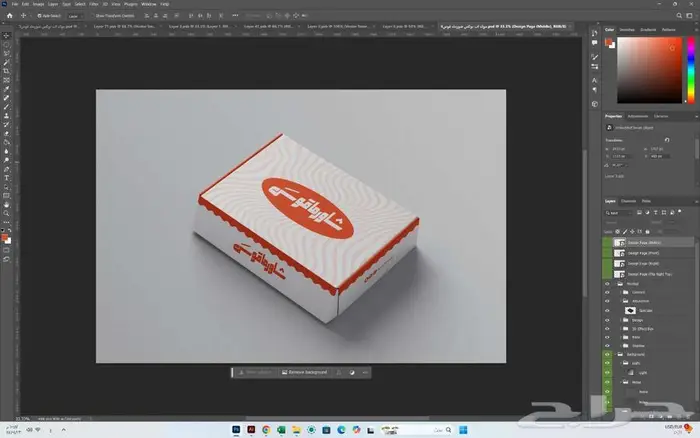The height and width of the screenshot is (438, 700).
Task: Hide the 3D Effect Box group
Action: 607,329
